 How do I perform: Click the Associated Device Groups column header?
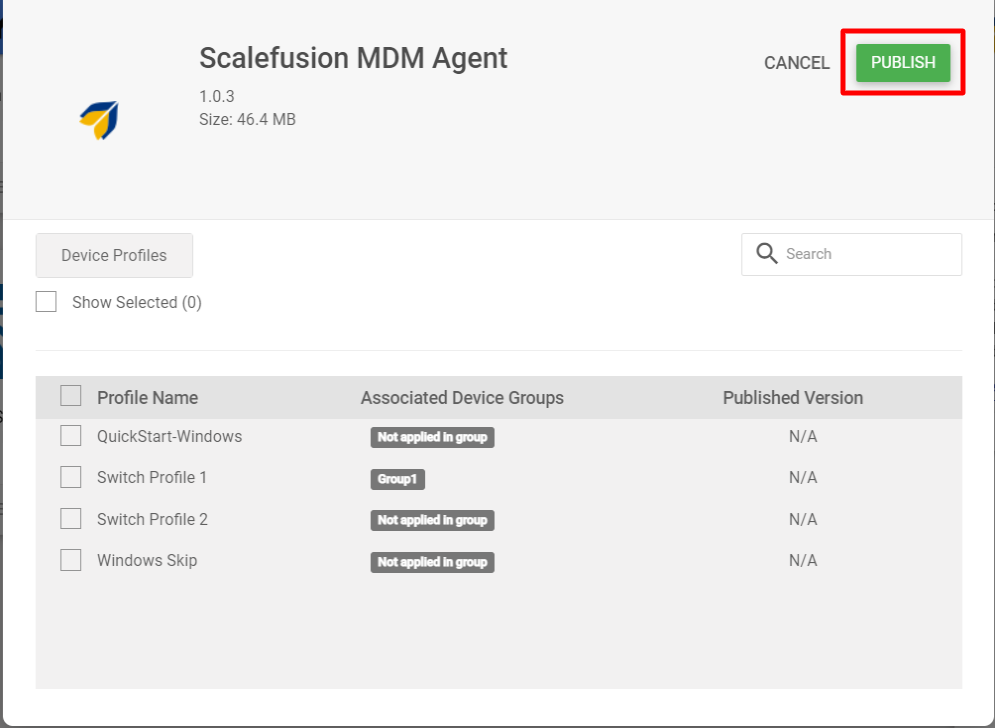(x=462, y=398)
